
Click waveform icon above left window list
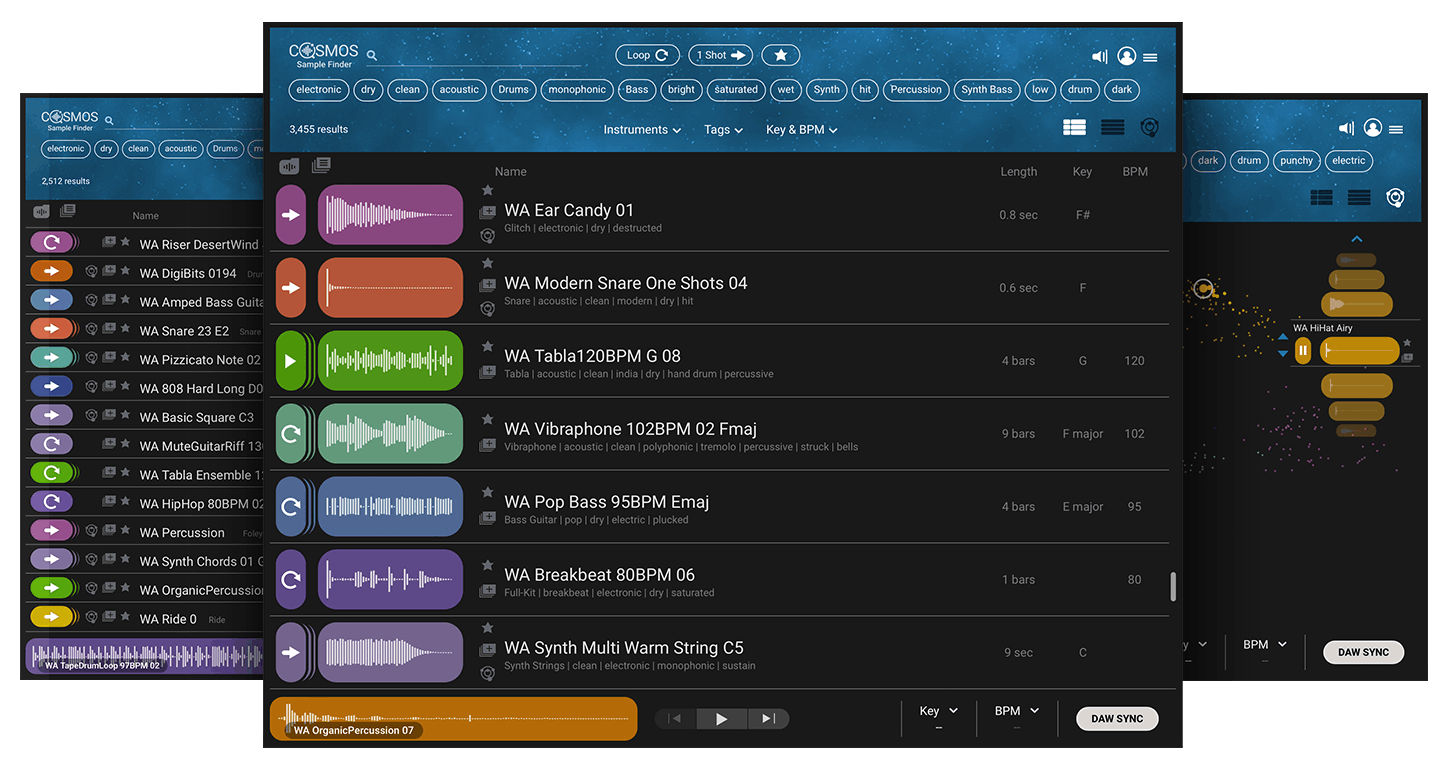[x=42, y=211]
